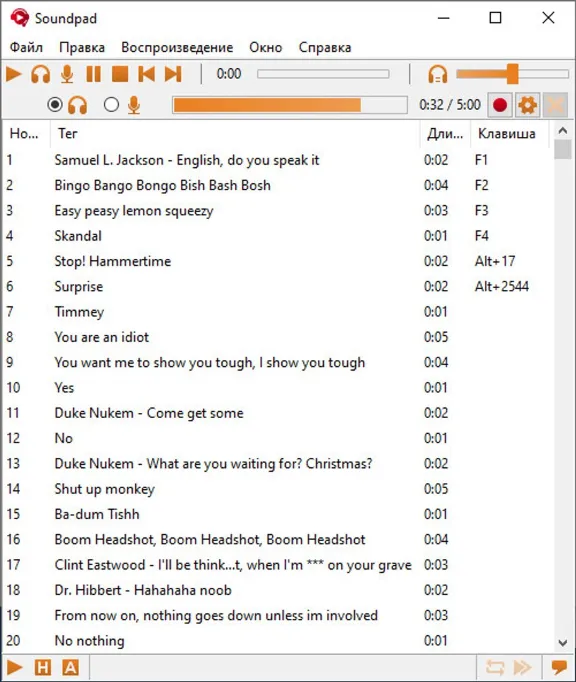Click the 'Alt+17' hotkey cell

[495, 261]
